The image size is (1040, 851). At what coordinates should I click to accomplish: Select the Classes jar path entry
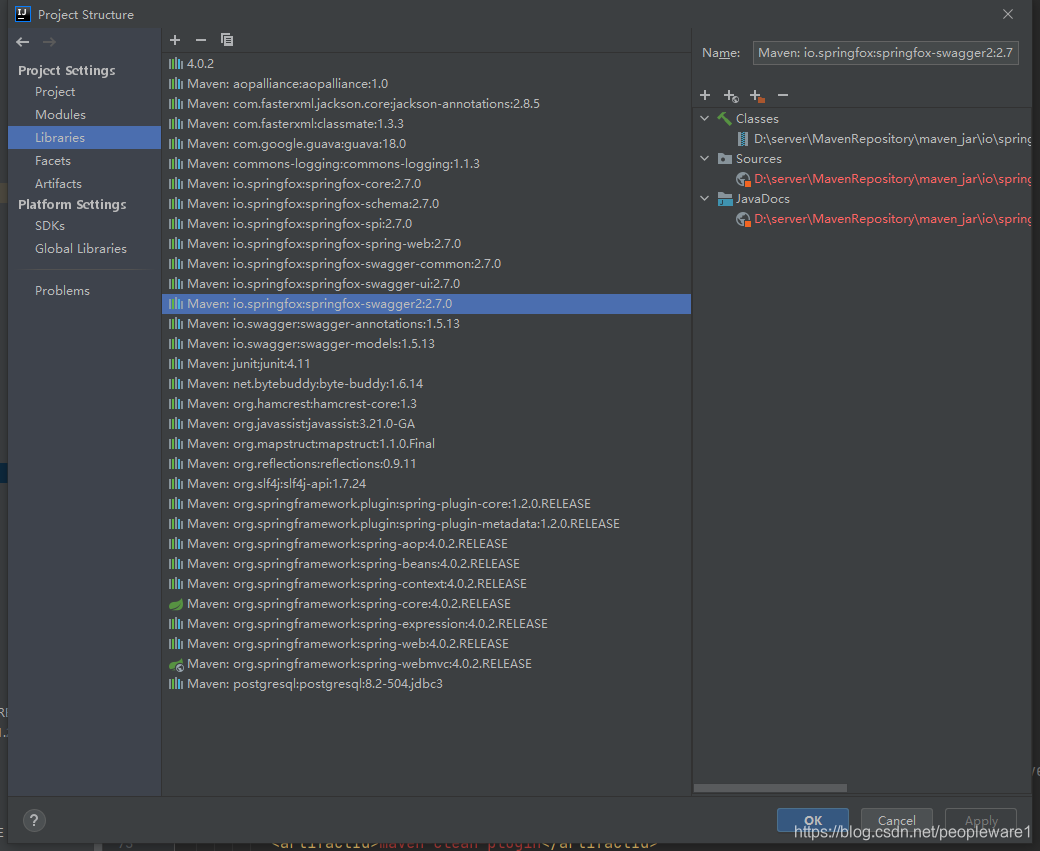tap(892, 139)
